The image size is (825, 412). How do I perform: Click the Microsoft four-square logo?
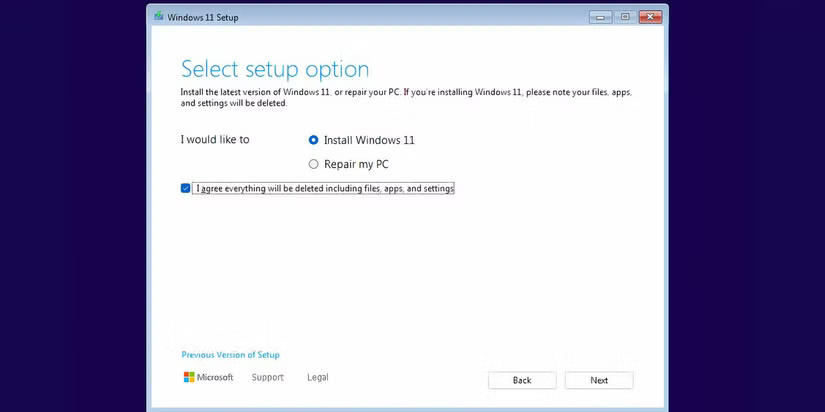[x=189, y=378]
